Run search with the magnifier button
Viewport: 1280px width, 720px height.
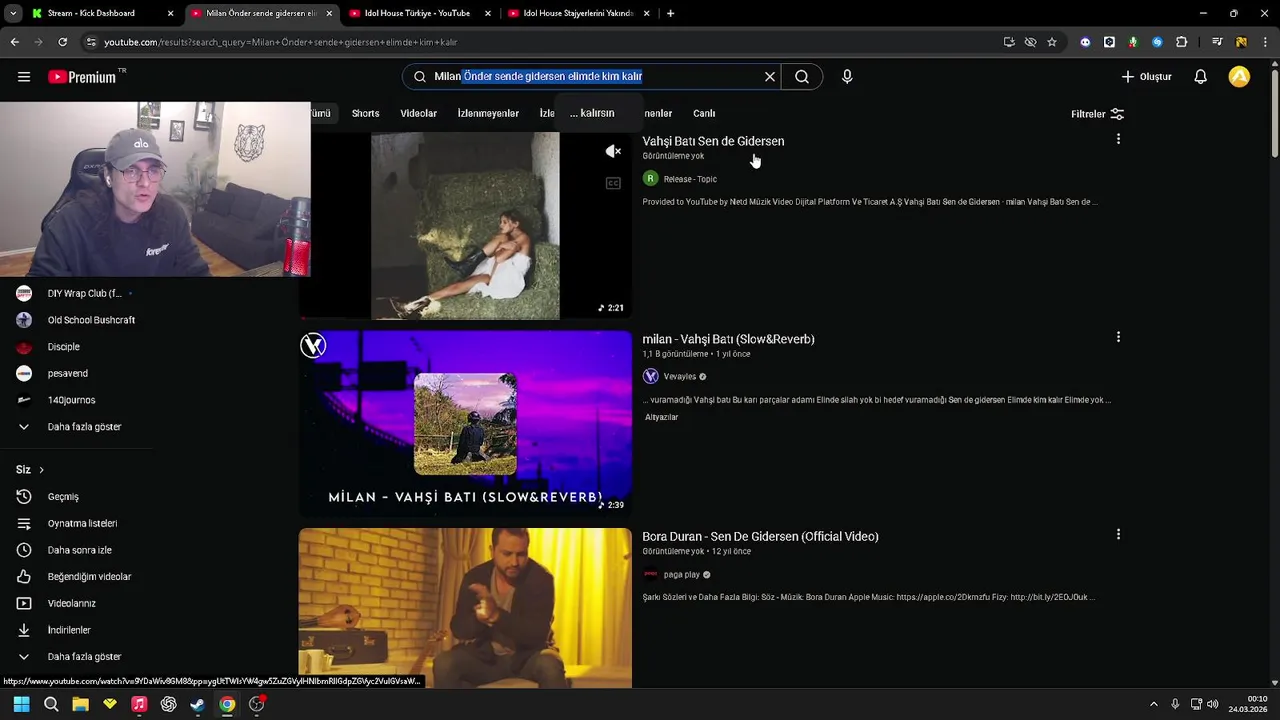[x=802, y=77]
